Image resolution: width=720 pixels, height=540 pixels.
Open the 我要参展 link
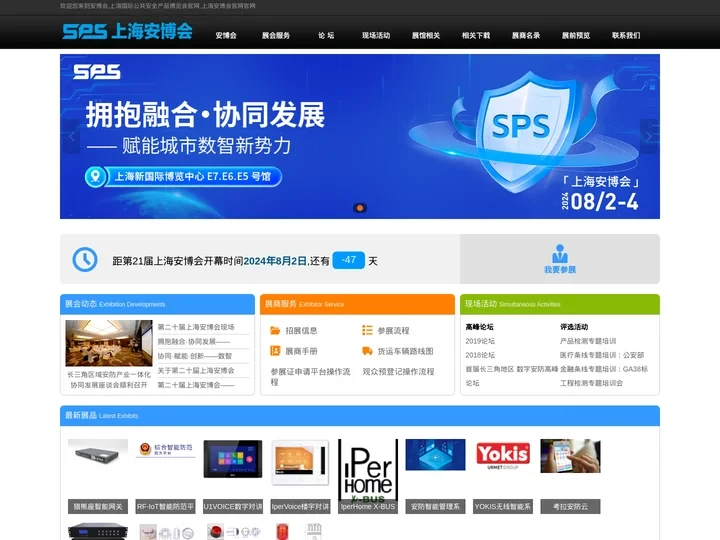(x=560, y=270)
